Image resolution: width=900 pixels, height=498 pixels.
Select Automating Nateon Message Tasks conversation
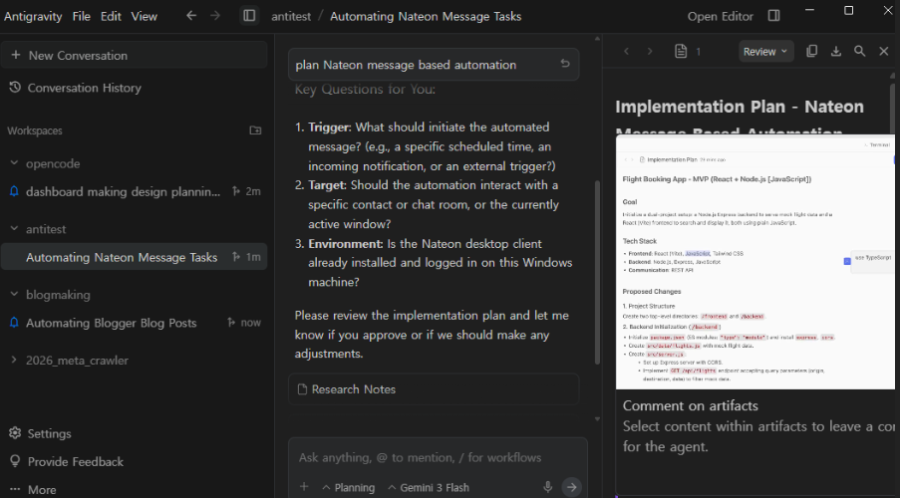point(134,257)
